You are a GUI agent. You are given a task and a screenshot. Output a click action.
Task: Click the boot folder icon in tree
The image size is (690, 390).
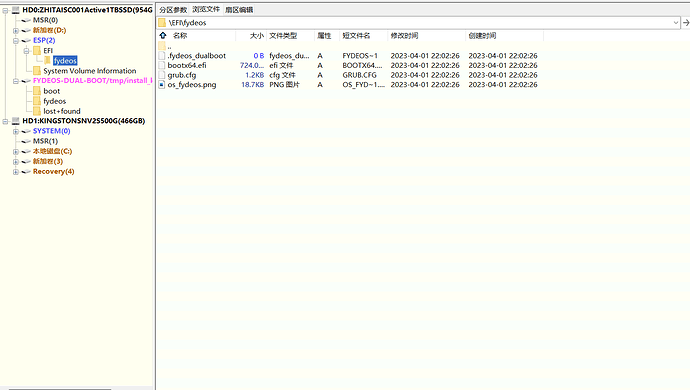[37, 91]
